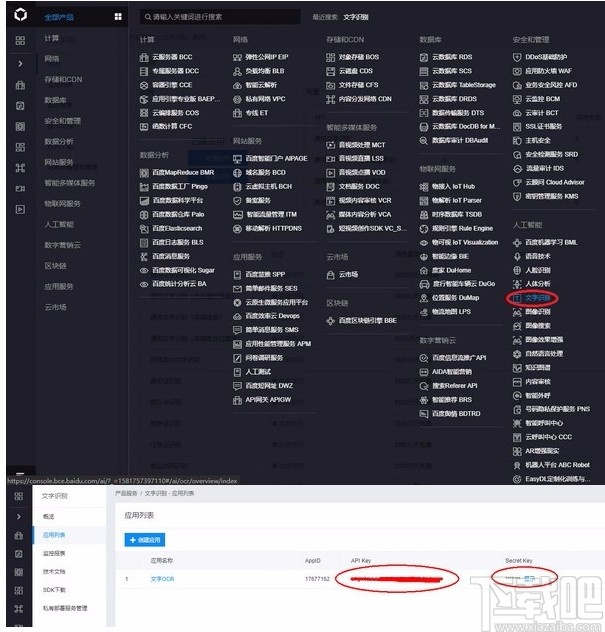This screenshot has height=632, width=605.
Task: Click the icon beside 密钥管理服务 KMS
Action: coord(517,197)
